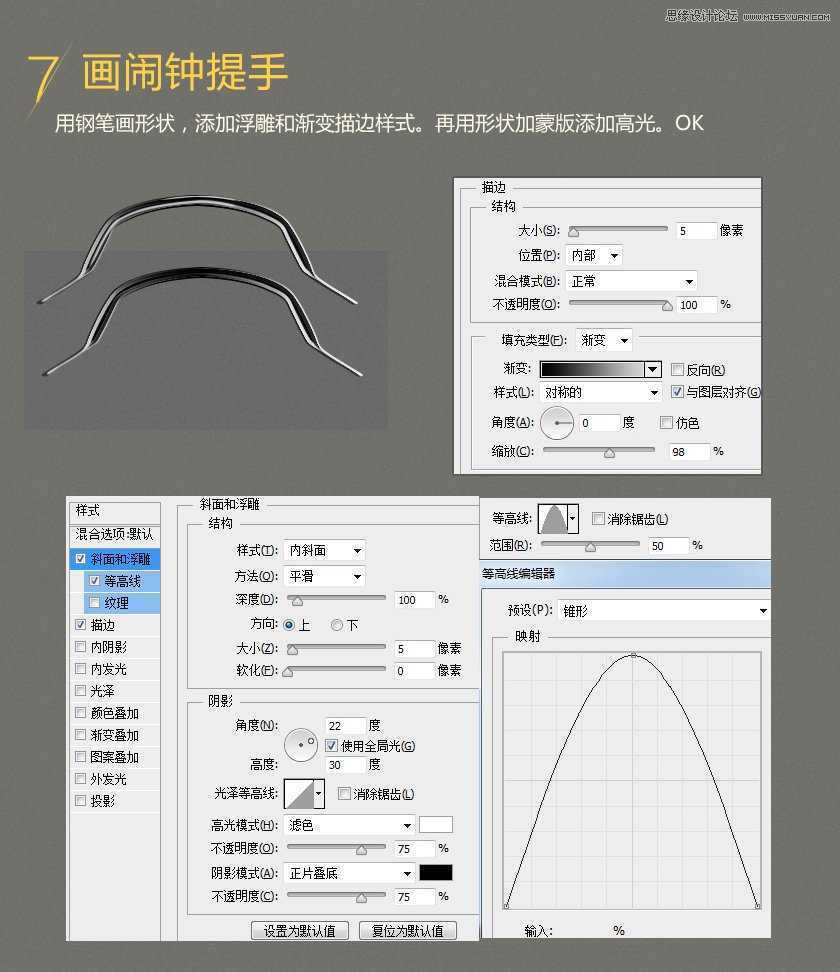Viewport: 840px width, 972px height.
Task: Open the stroke 混合模式 dropdown
Action: (631, 281)
